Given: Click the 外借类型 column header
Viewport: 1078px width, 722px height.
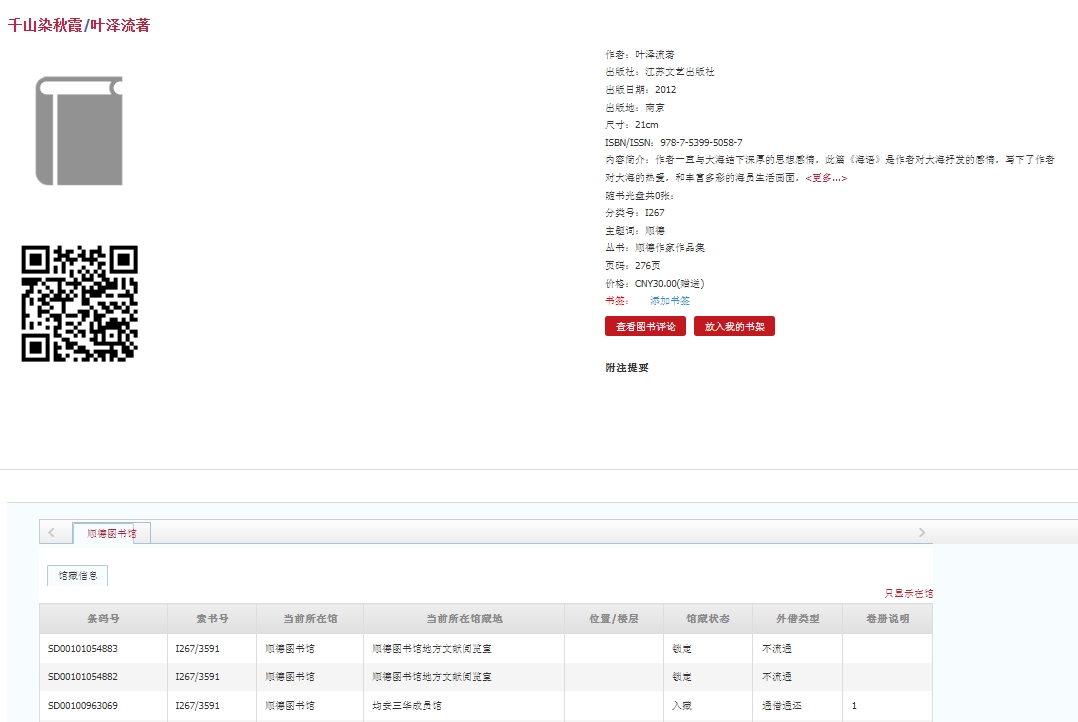Looking at the screenshot, I should pyautogui.click(x=798, y=619).
